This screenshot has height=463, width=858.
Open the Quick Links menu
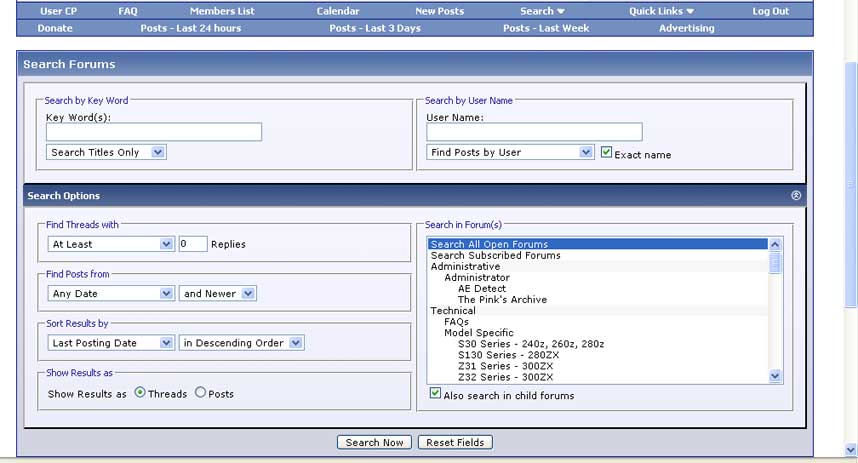[x=661, y=11]
